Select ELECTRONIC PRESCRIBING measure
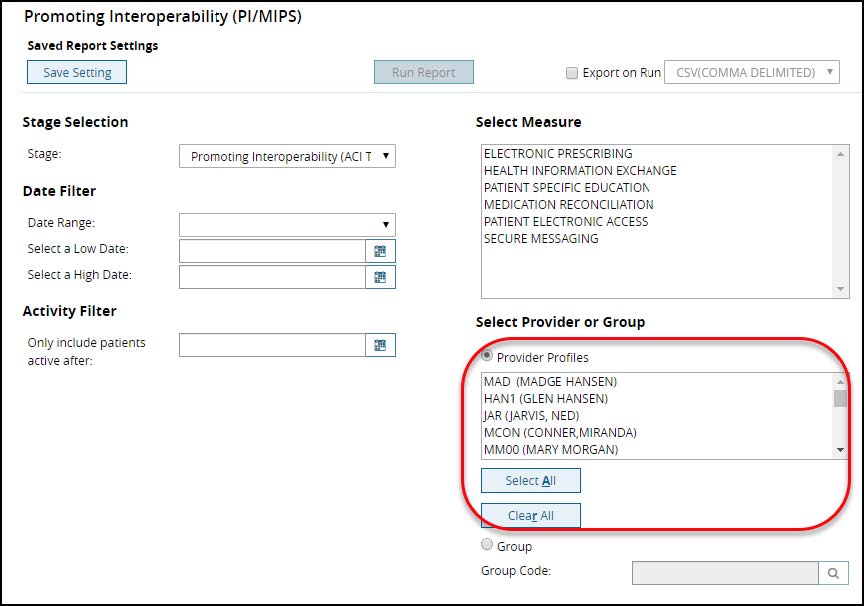Image resolution: width=864 pixels, height=606 pixels. [x=557, y=154]
